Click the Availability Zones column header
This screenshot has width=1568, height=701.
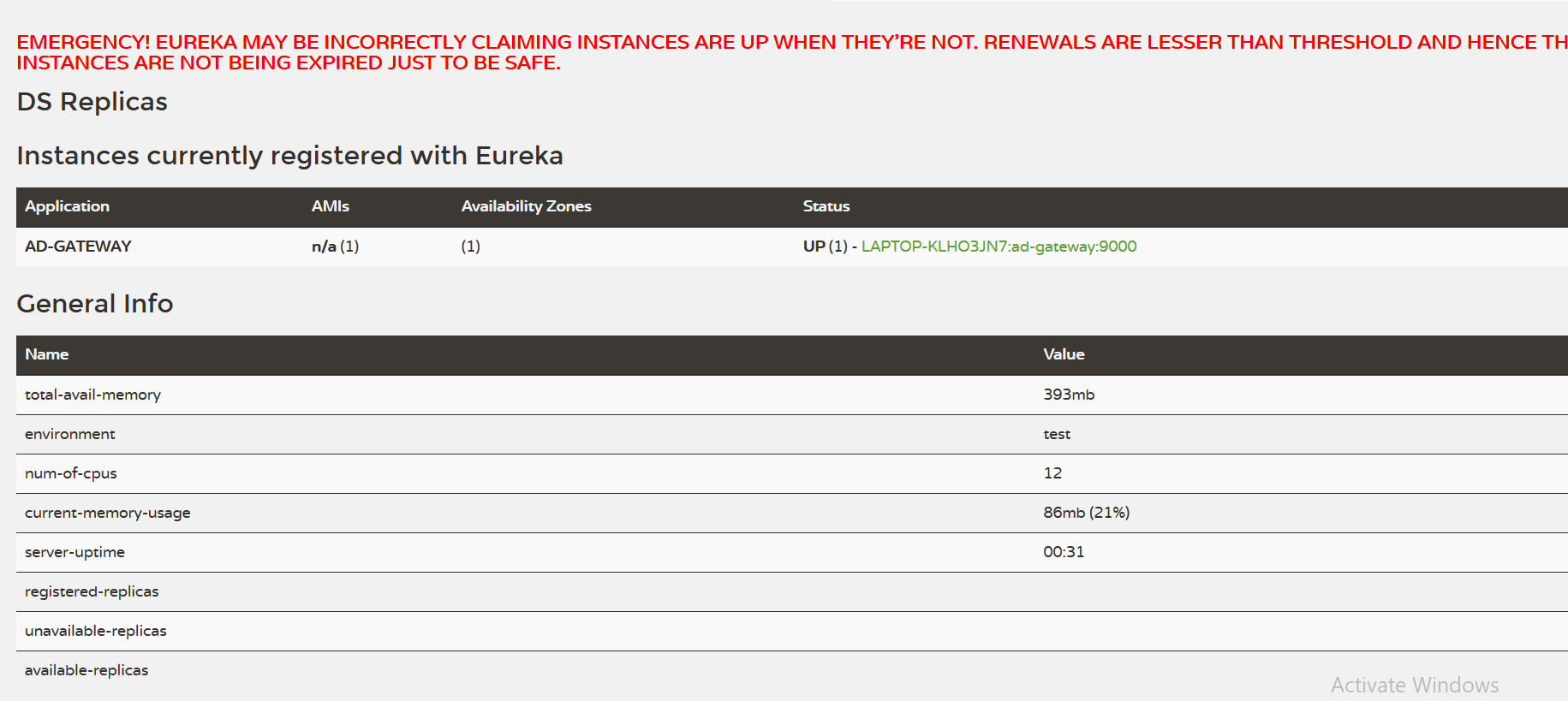coord(526,206)
